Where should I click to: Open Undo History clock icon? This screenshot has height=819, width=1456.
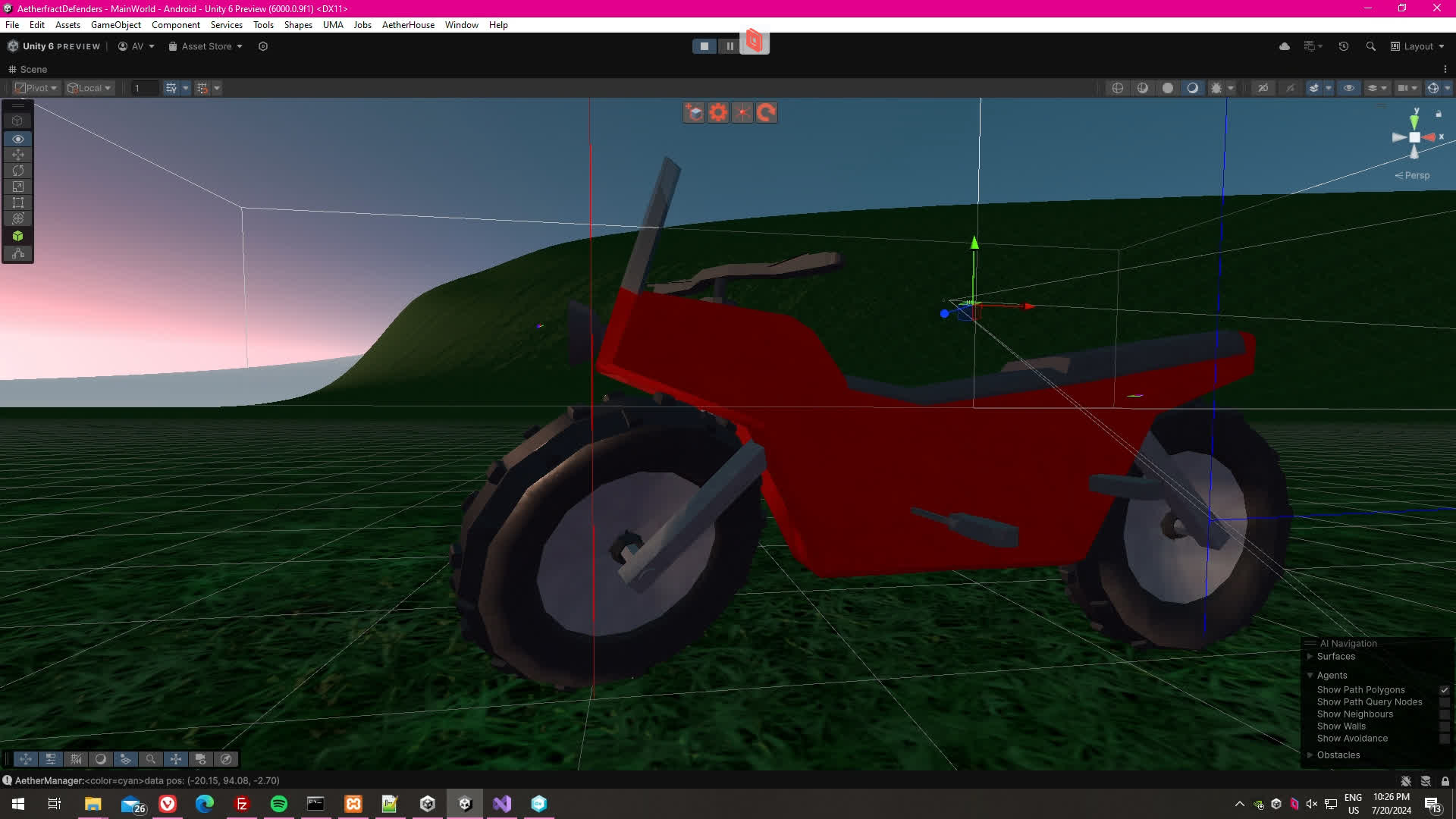click(x=1343, y=46)
